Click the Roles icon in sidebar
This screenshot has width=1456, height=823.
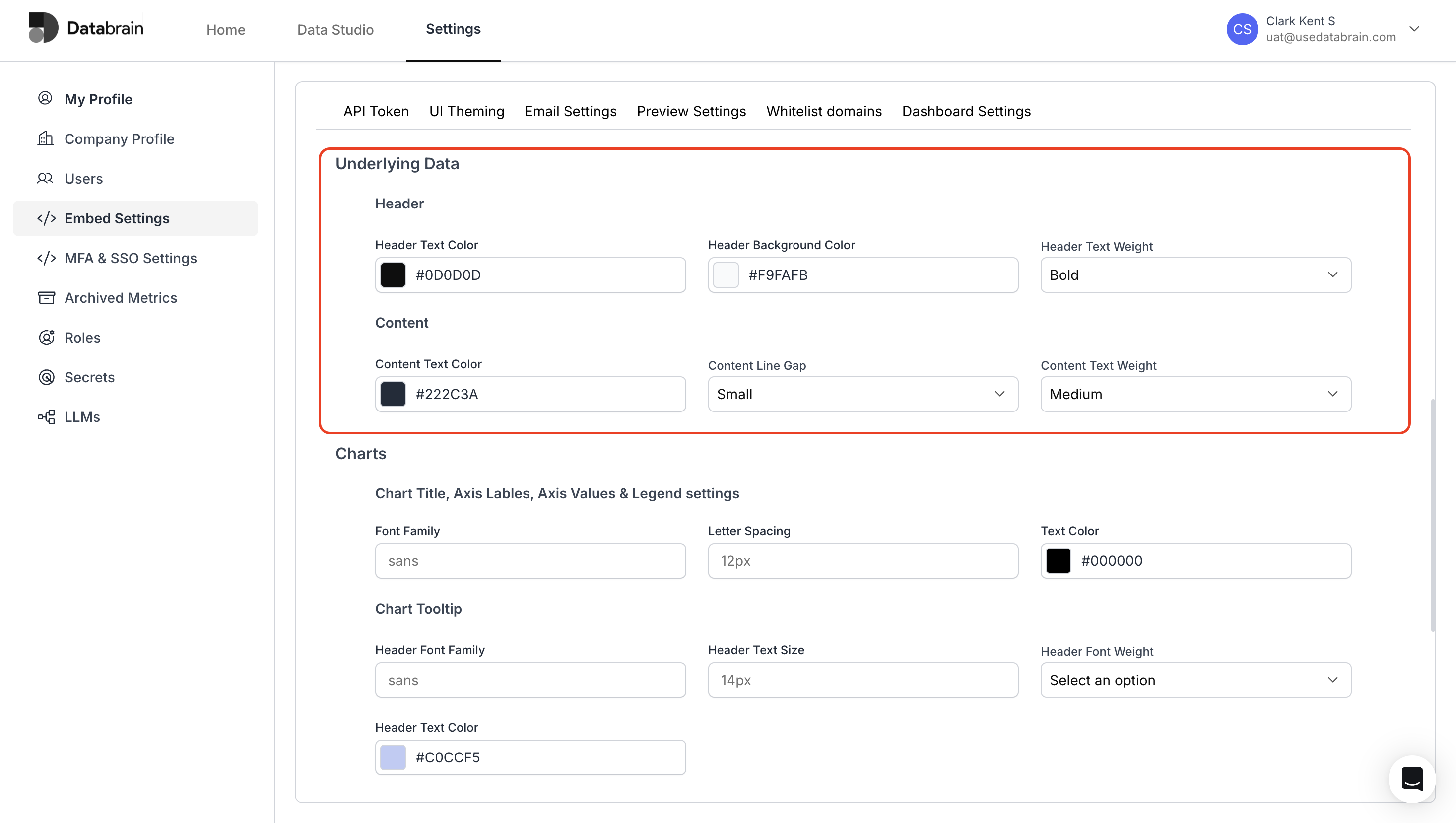click(x=46, y=337)
